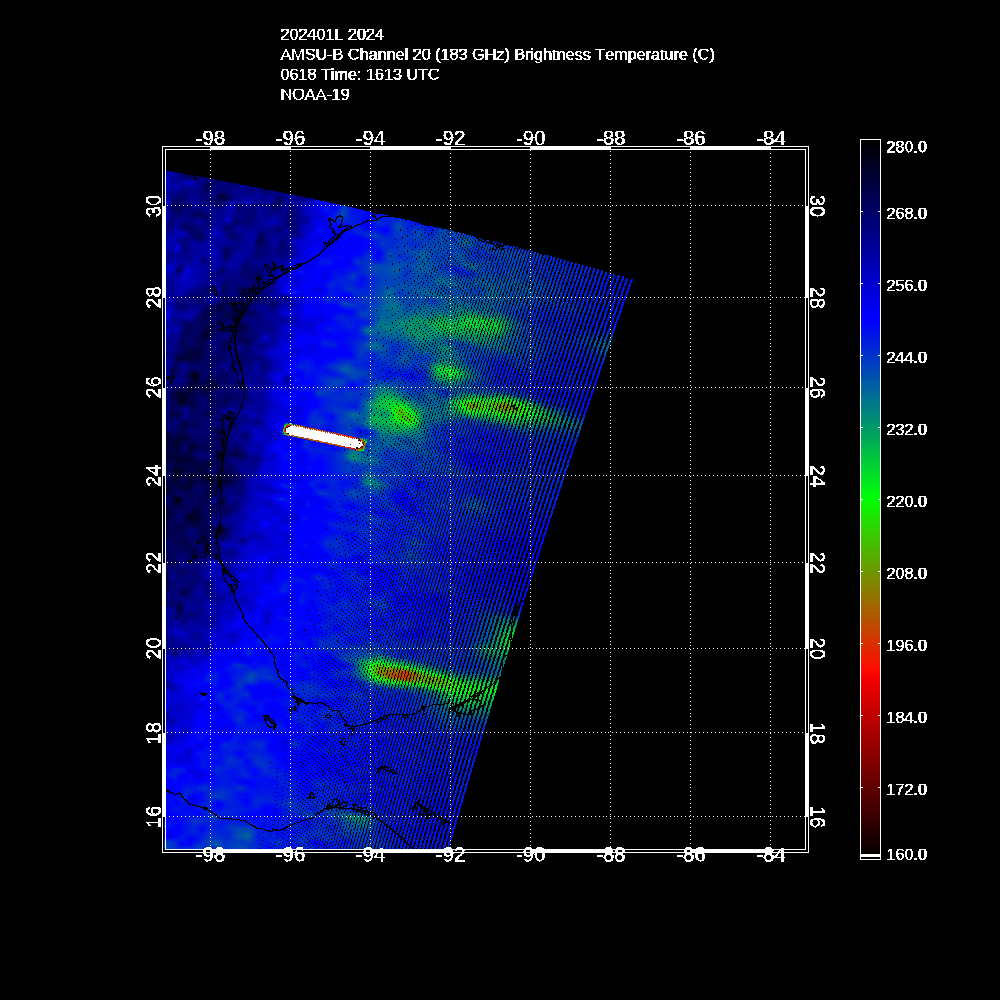Click the red cold spot near 19N latitude
The height and width of the screenshot is (1000, 1000).
[397, 675]
